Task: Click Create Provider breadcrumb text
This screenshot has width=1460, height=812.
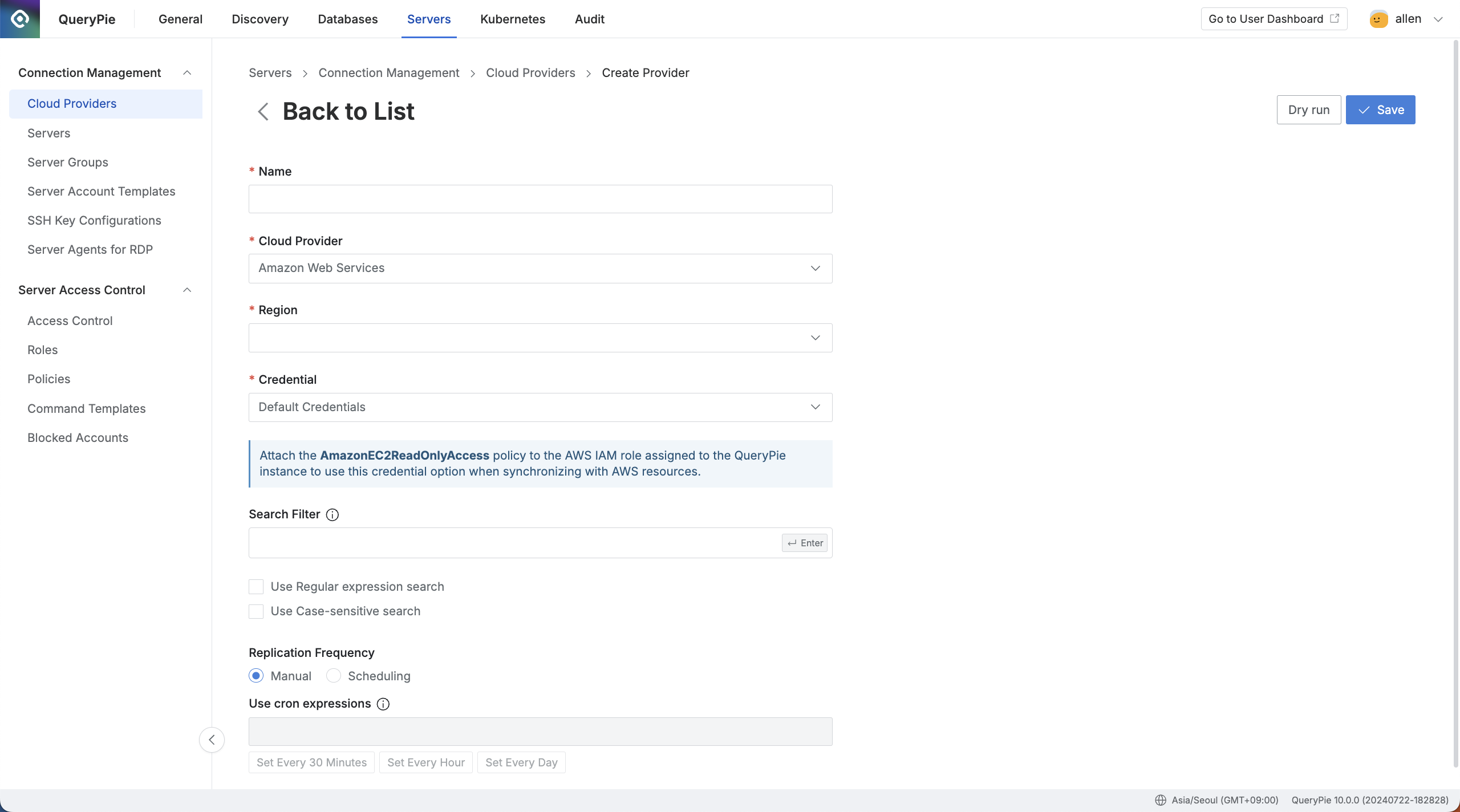Action: (x=646, y=73)
